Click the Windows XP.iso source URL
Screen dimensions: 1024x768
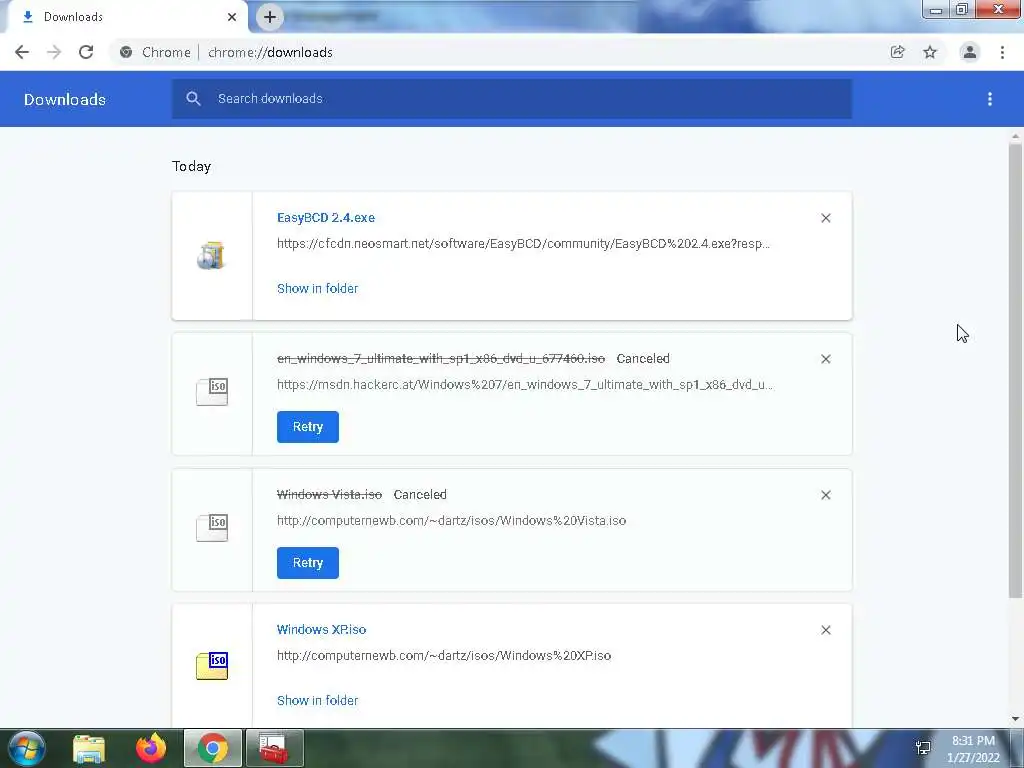(x=444, y=656)
